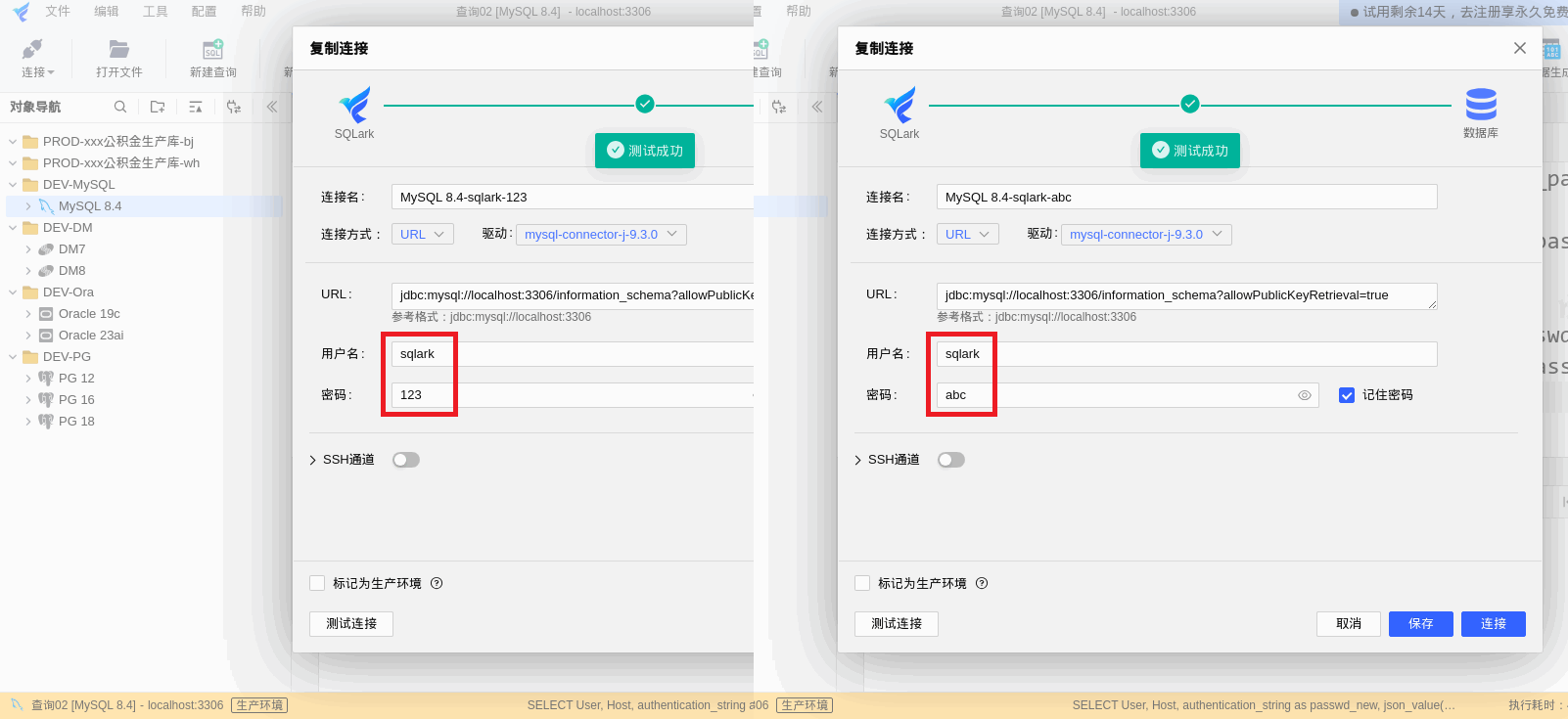This screenshot has height=719, width=1568.
Task: Open URL 连接方式 dropdown in left dialog
Action: coord(423,235)
